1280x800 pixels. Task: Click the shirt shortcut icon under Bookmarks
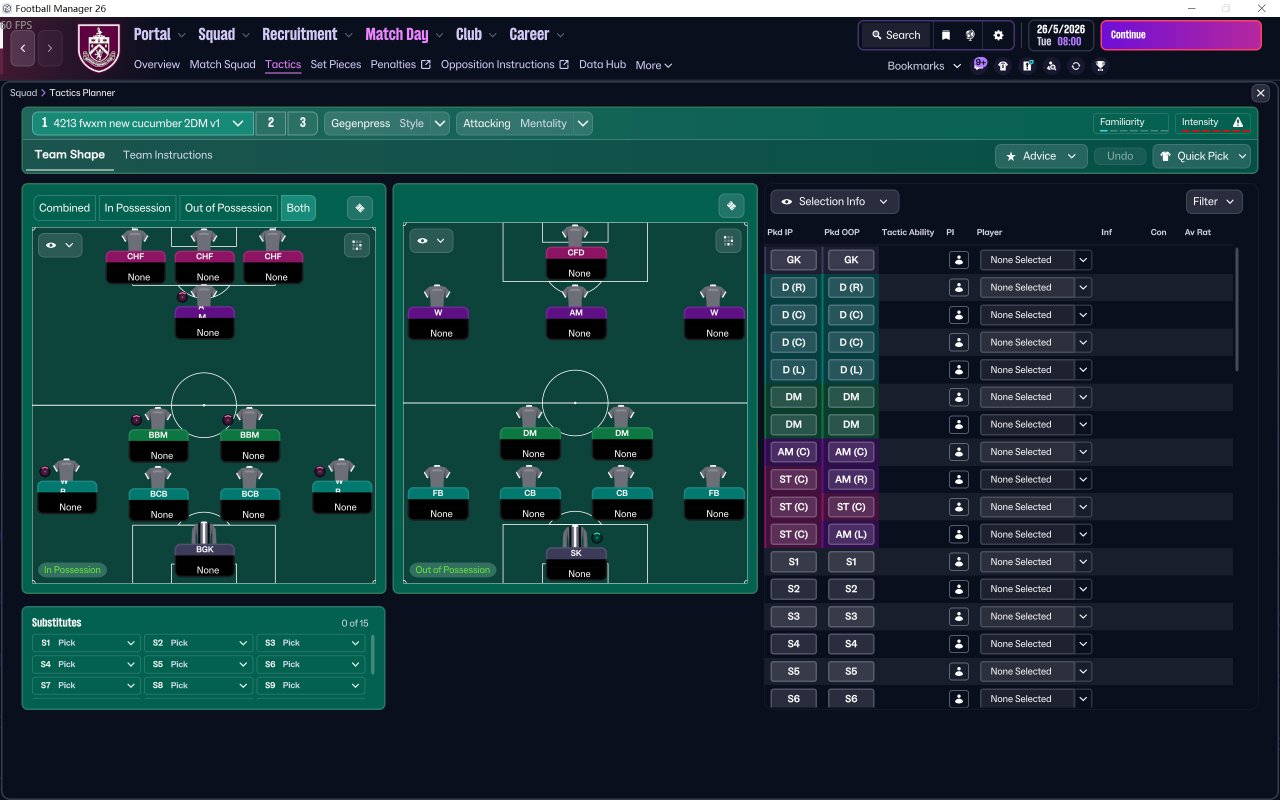click(1003, 66)
